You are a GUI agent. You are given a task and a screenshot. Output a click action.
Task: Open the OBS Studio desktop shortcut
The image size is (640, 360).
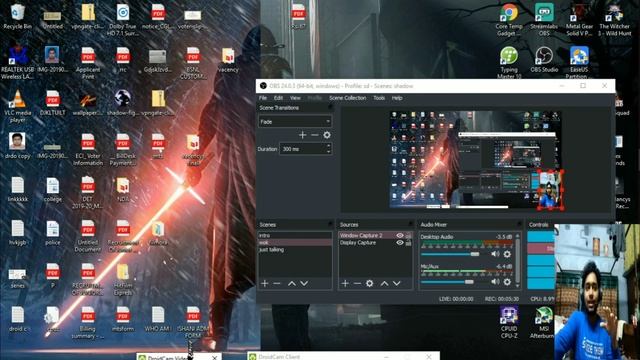(x=544, y=60)
